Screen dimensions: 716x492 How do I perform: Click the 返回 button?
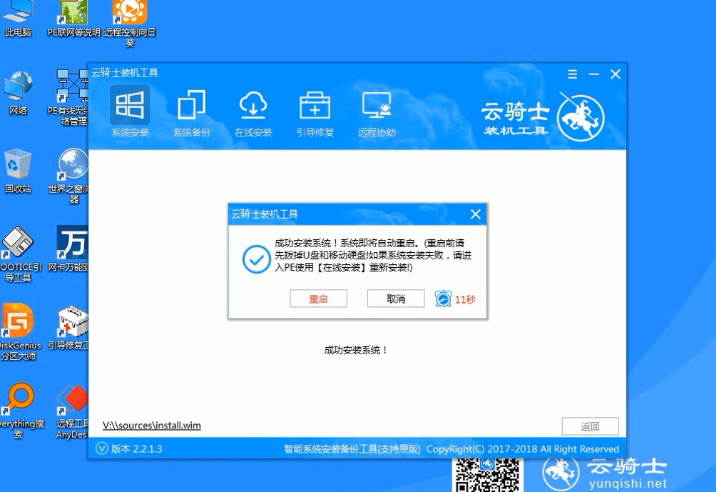[590, 426]
